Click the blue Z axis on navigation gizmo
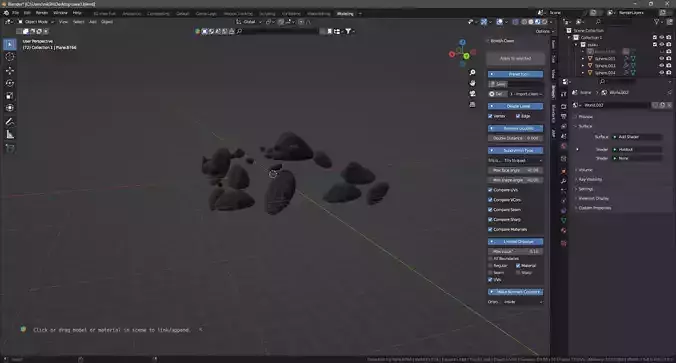The image size is (676, 363). (x=463, y=42)
